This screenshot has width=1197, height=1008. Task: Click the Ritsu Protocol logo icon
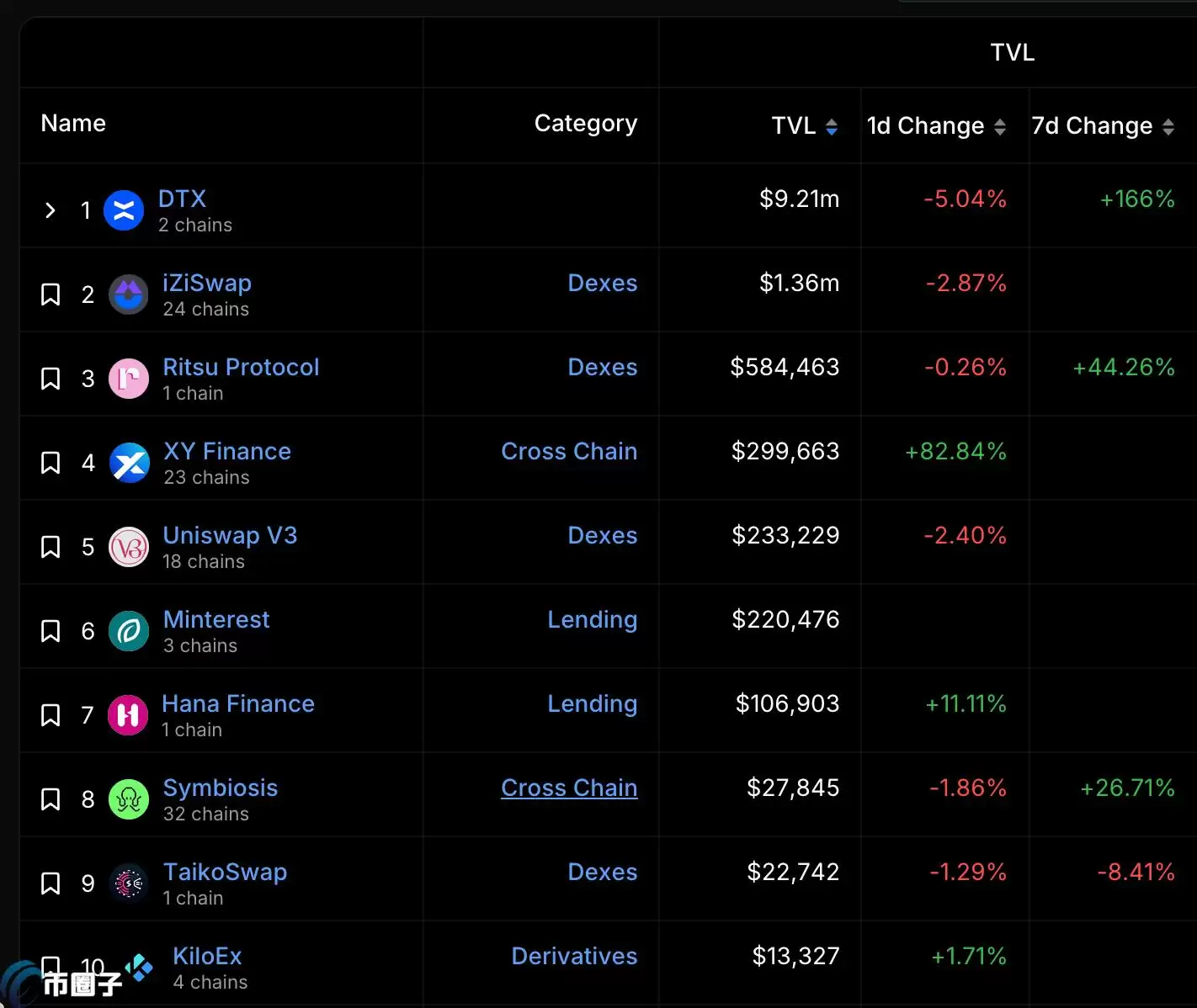pyautogui.click(x=129, y=379)
